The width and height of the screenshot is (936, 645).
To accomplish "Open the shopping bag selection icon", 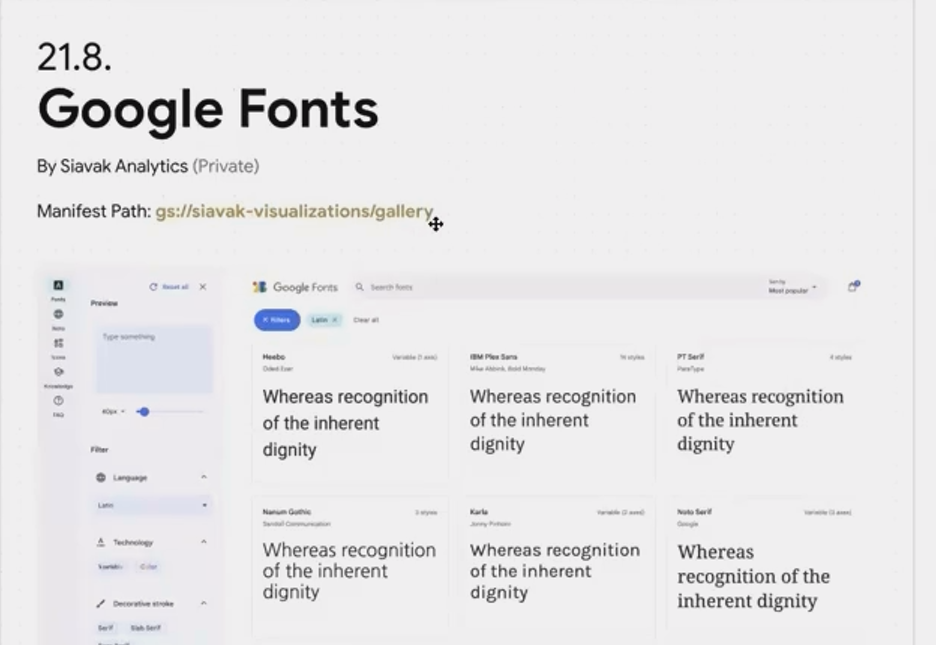I will tap(853, 287).
